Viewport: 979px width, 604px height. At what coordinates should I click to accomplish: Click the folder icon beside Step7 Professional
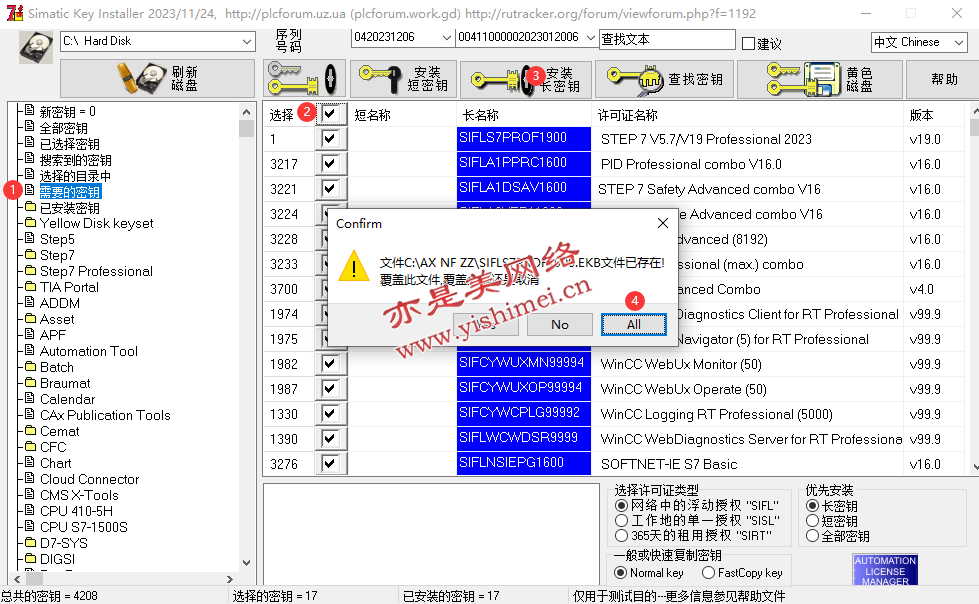[30, 270]
